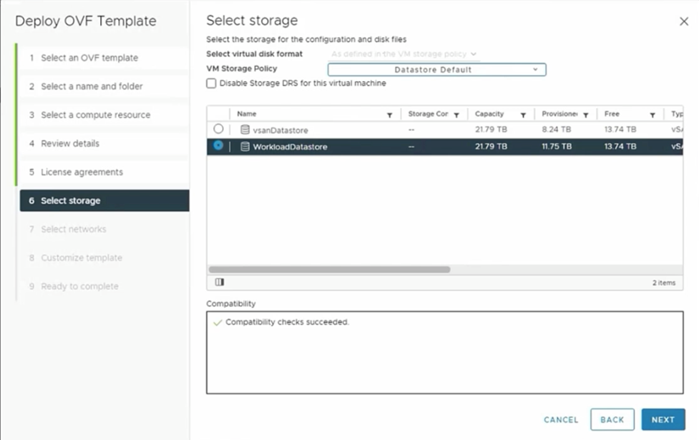Click the Free column filter icon
Screen dimensions: 699x440
(x=652, y=115)
